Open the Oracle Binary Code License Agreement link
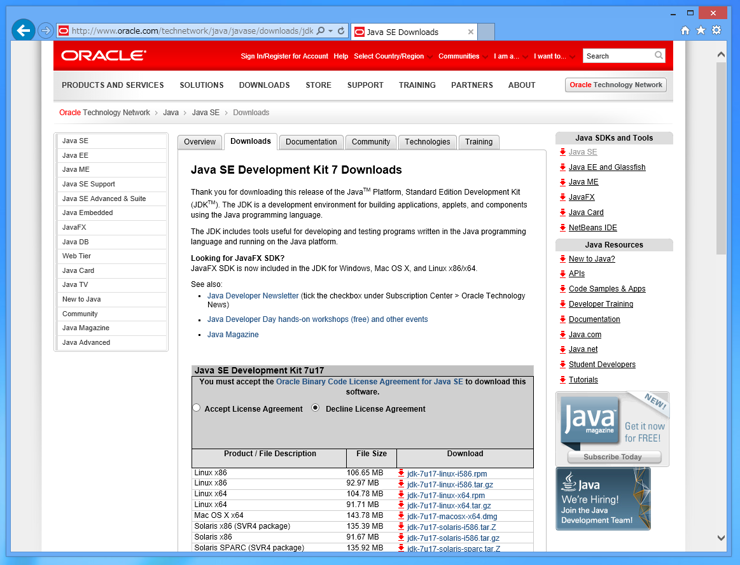Viewport: 740px width, 565px height. point(369,381)
